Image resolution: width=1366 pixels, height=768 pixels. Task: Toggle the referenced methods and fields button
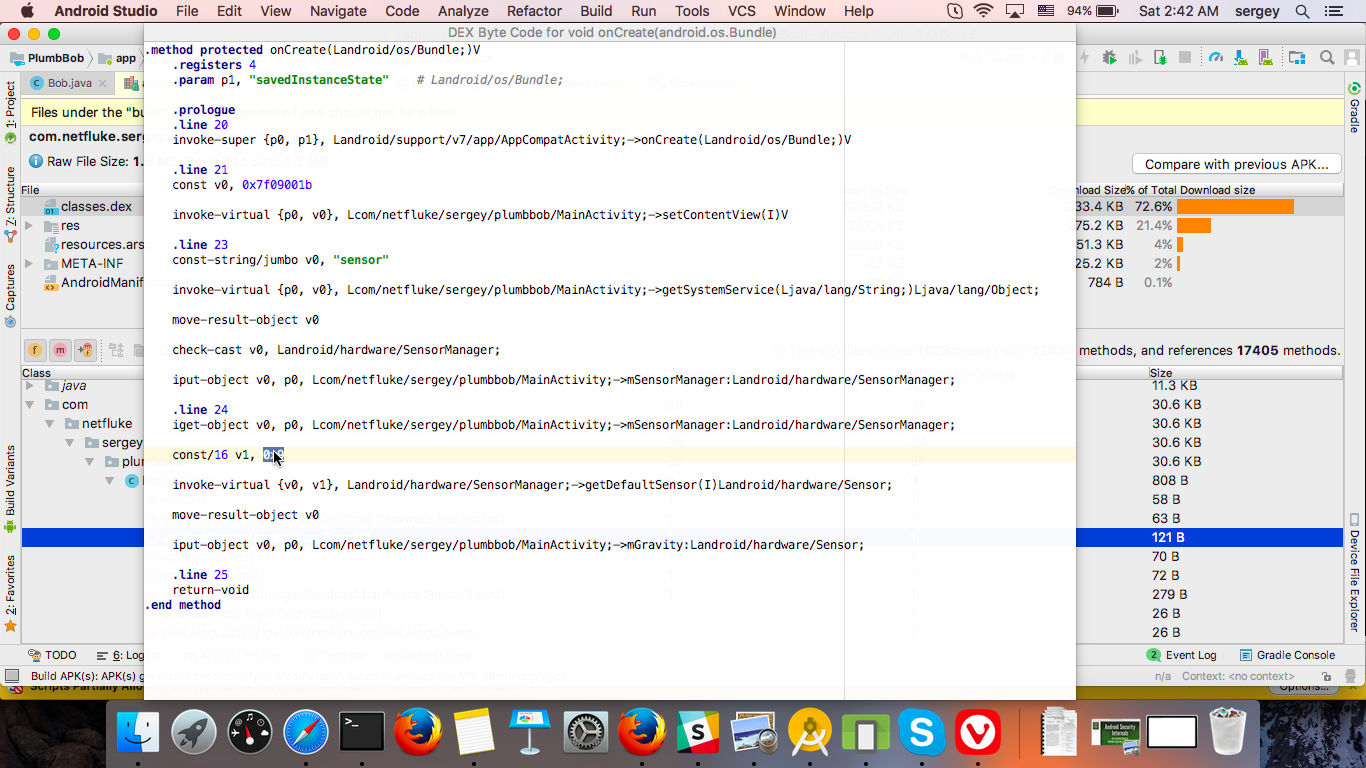[85, 350]
